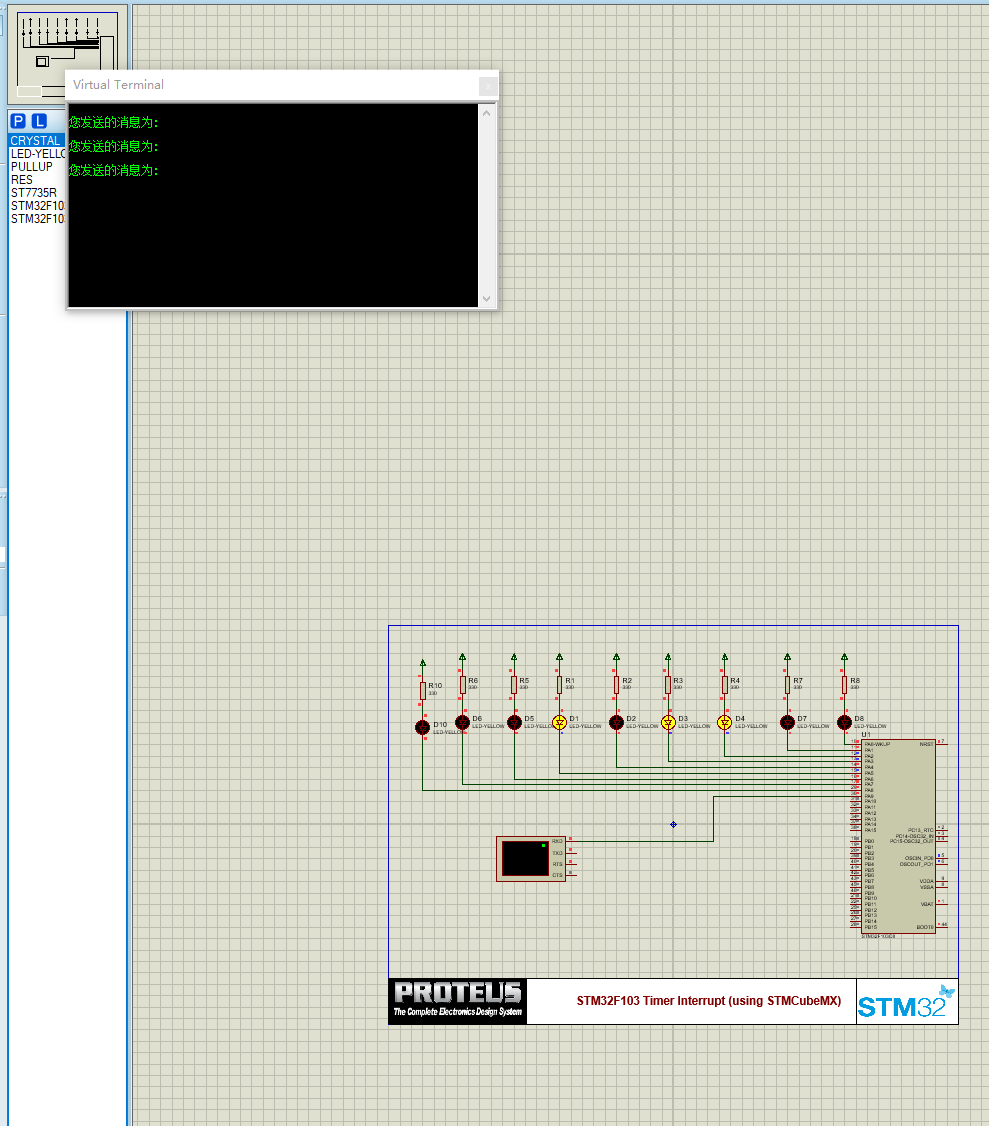Image resolution: width=989 pixels, height=1126 pixels.
Task: Select resistor R10 on the schematic
Action: (x=422, y=690)
